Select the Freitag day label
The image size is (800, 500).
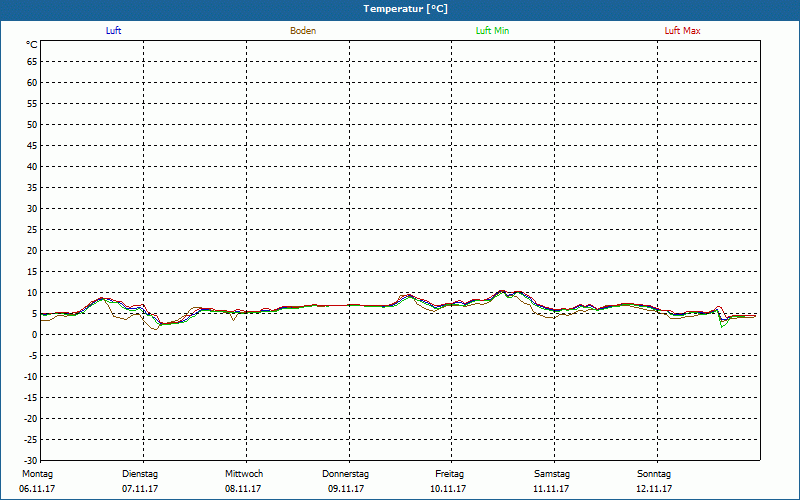coord(449,474)
